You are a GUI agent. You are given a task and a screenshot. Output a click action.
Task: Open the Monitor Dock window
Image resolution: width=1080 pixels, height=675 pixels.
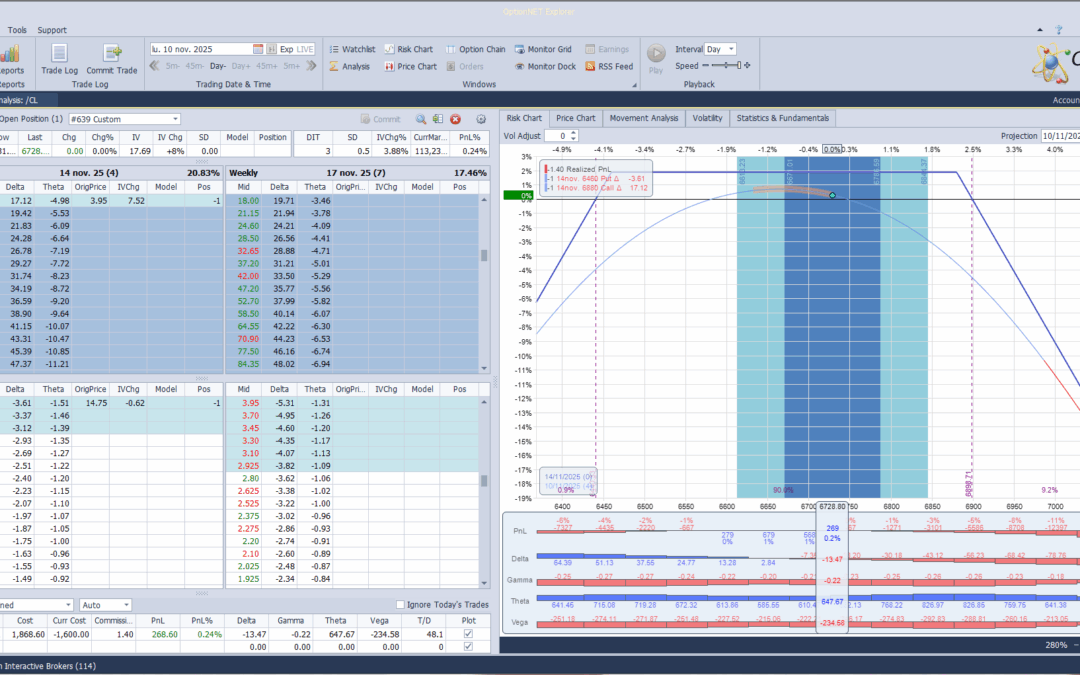point(545,66)
